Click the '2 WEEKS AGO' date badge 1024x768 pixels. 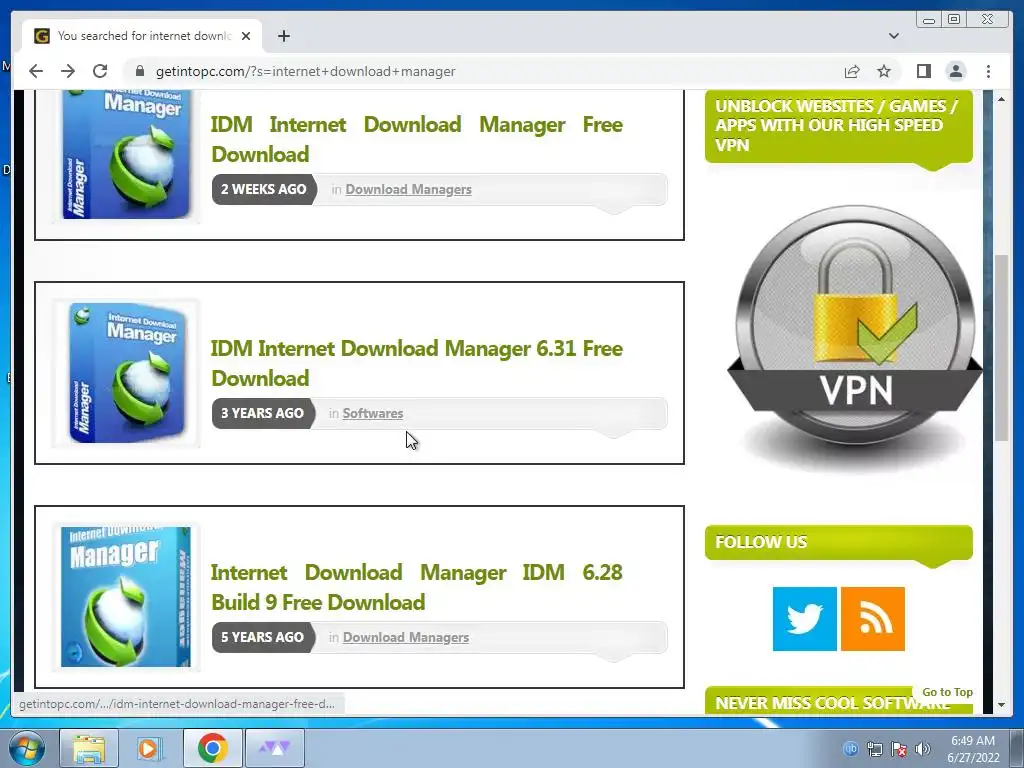click(x=264, y=189)
